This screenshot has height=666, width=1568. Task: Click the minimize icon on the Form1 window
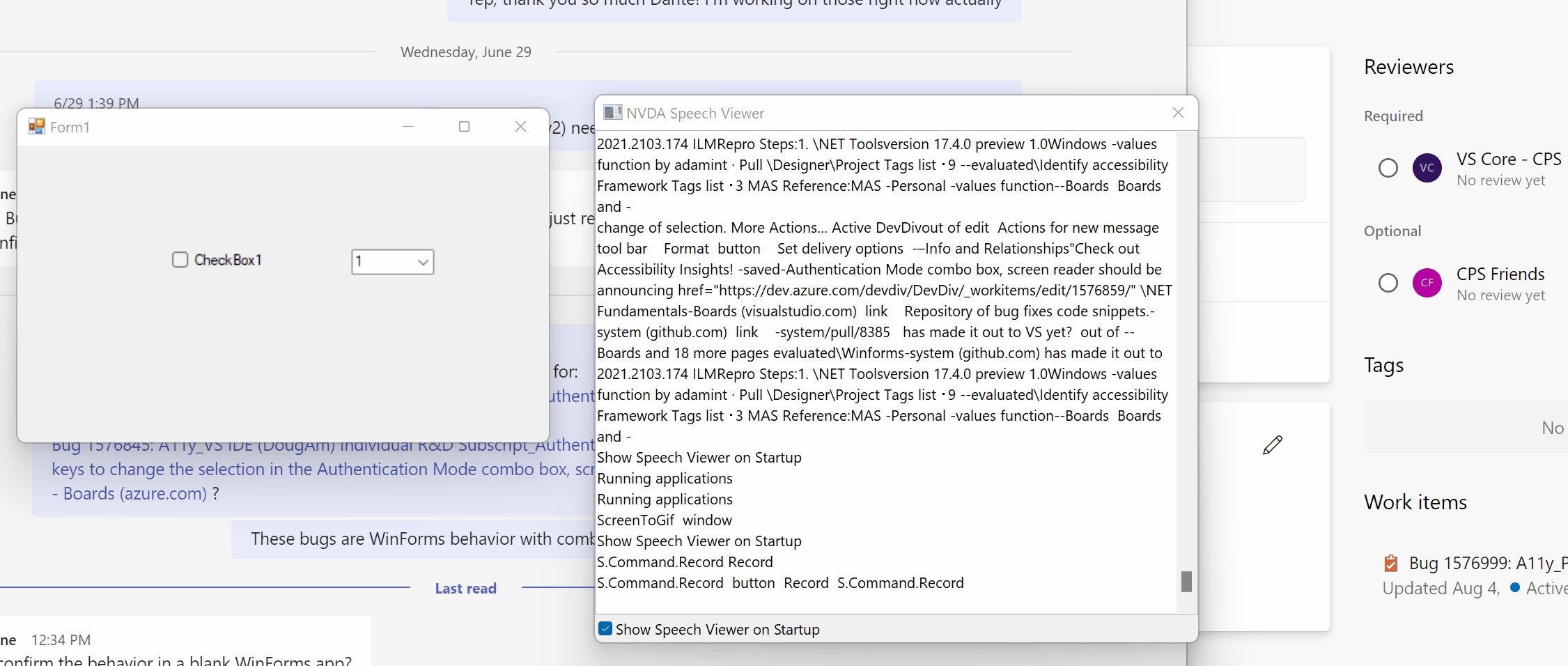coord(407,127)
